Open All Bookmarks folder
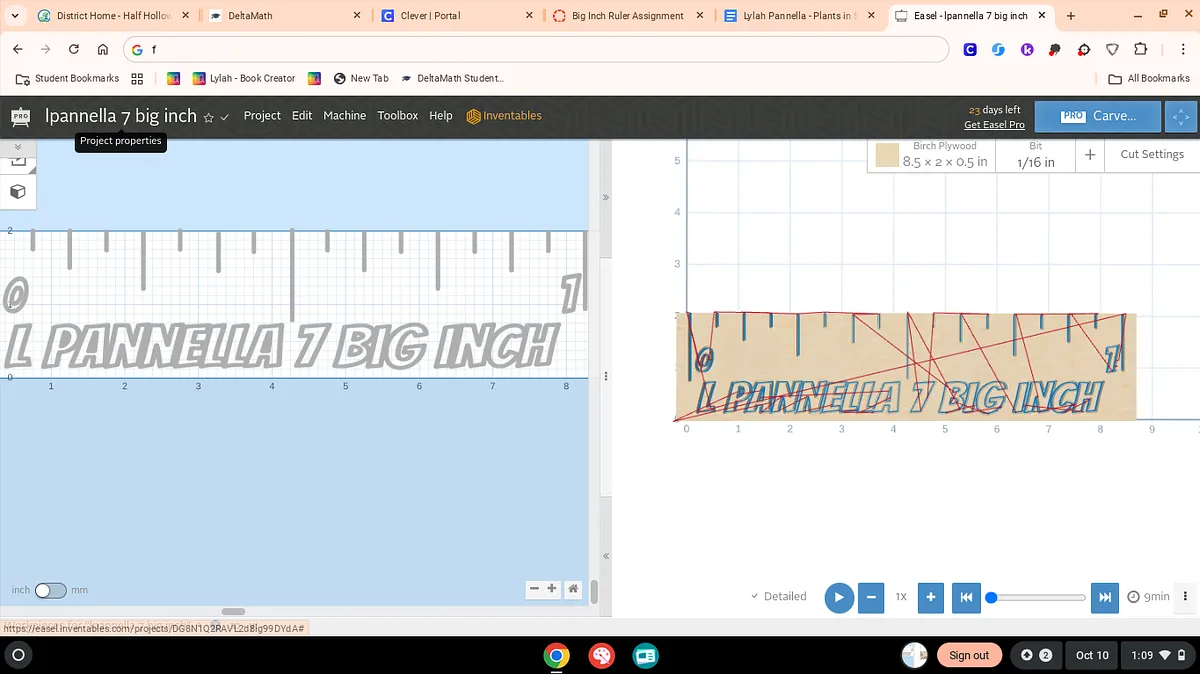This screenshot has height=674, width=1200. click(x=1149, y=78)
